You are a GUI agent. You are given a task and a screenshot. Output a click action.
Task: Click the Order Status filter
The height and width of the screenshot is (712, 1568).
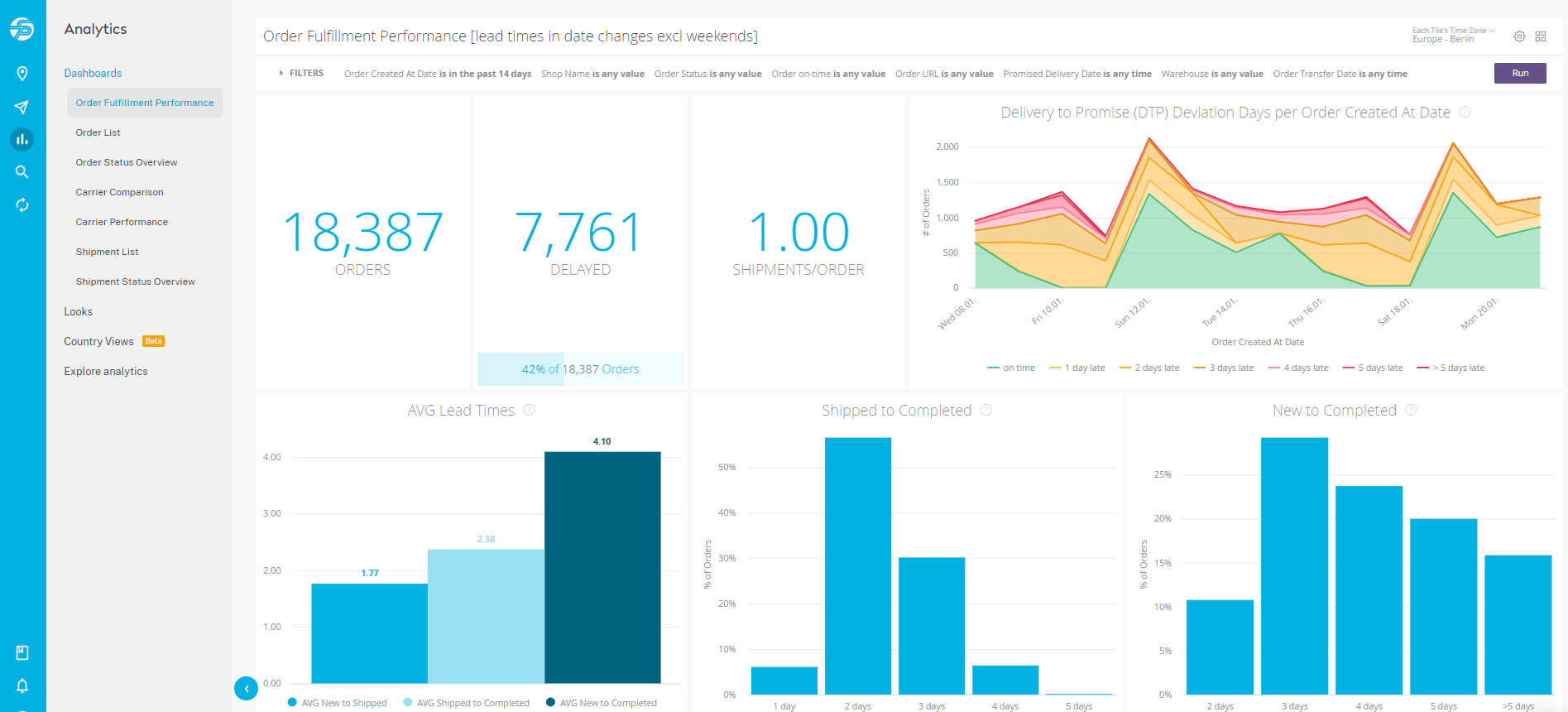click(707, 74)
